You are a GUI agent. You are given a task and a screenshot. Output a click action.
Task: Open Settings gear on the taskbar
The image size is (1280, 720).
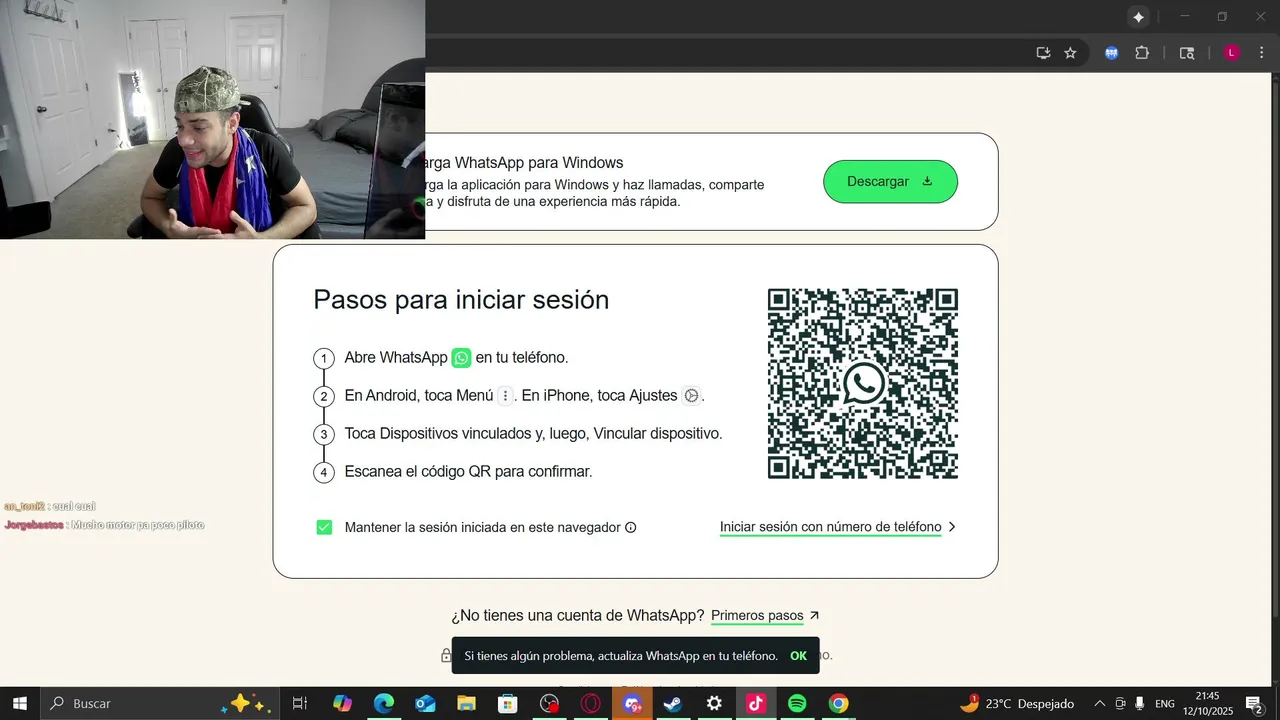714,704
